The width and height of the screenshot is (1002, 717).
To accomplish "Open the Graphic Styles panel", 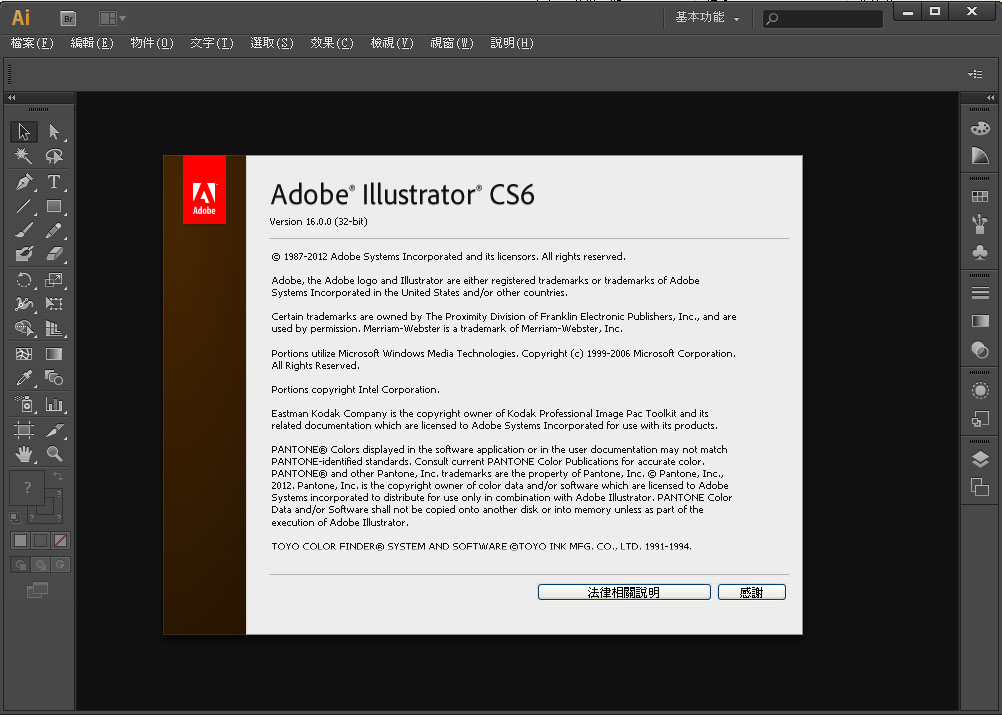I will 980,419.
